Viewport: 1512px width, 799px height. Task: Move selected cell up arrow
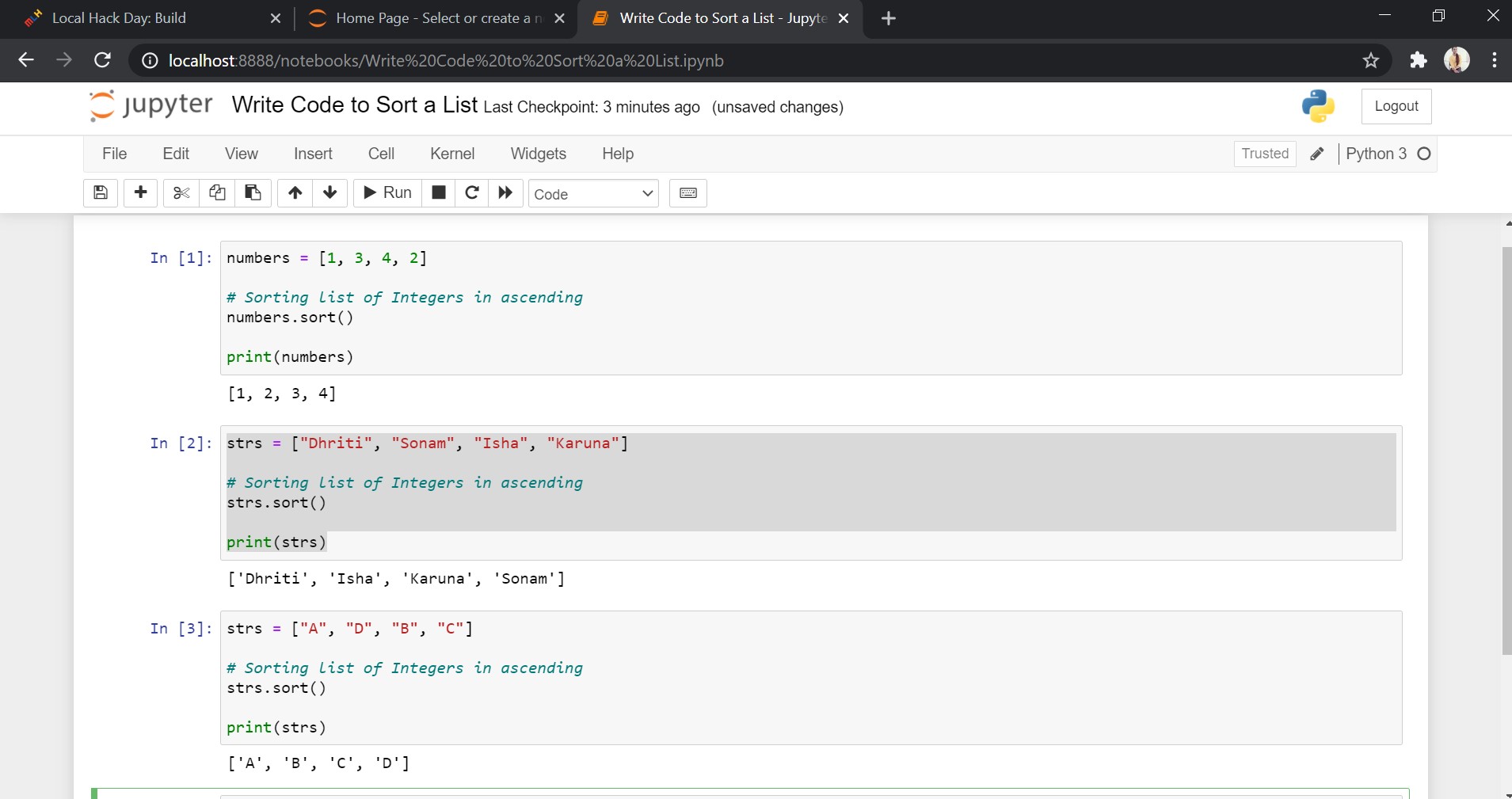point(295,193)
